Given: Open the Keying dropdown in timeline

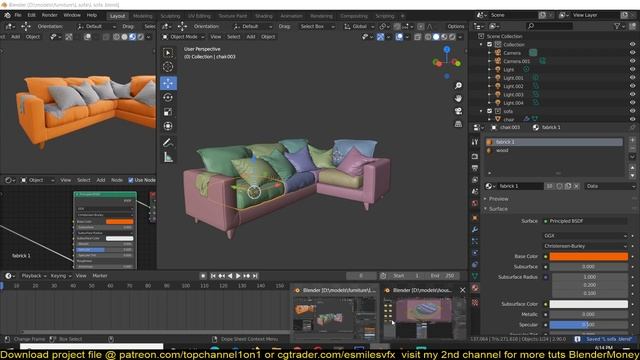Looking at the screenshot, I should 61,276.
